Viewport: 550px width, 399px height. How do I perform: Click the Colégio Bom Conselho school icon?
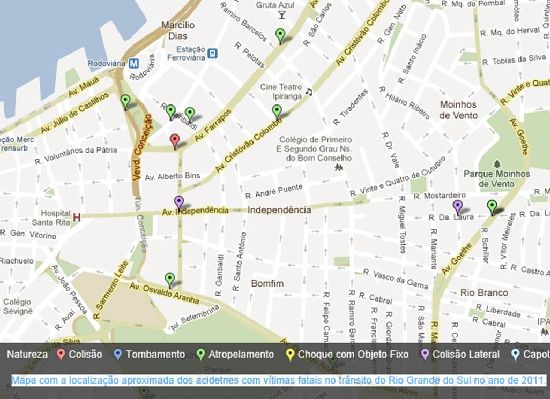(x=338, y=168)
